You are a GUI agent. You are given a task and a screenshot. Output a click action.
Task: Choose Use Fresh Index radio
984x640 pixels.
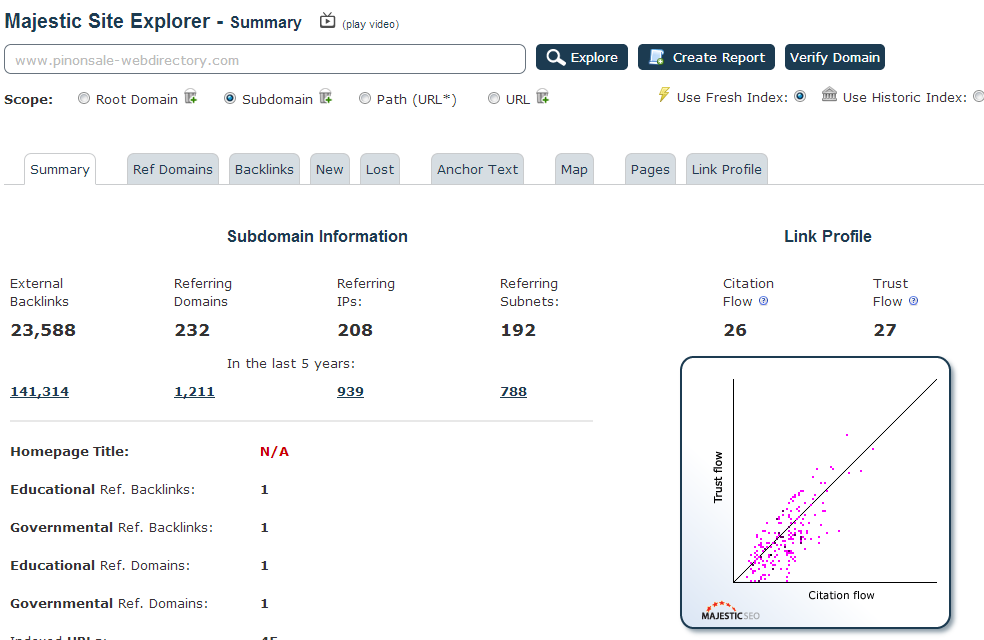tap(800, 97)
